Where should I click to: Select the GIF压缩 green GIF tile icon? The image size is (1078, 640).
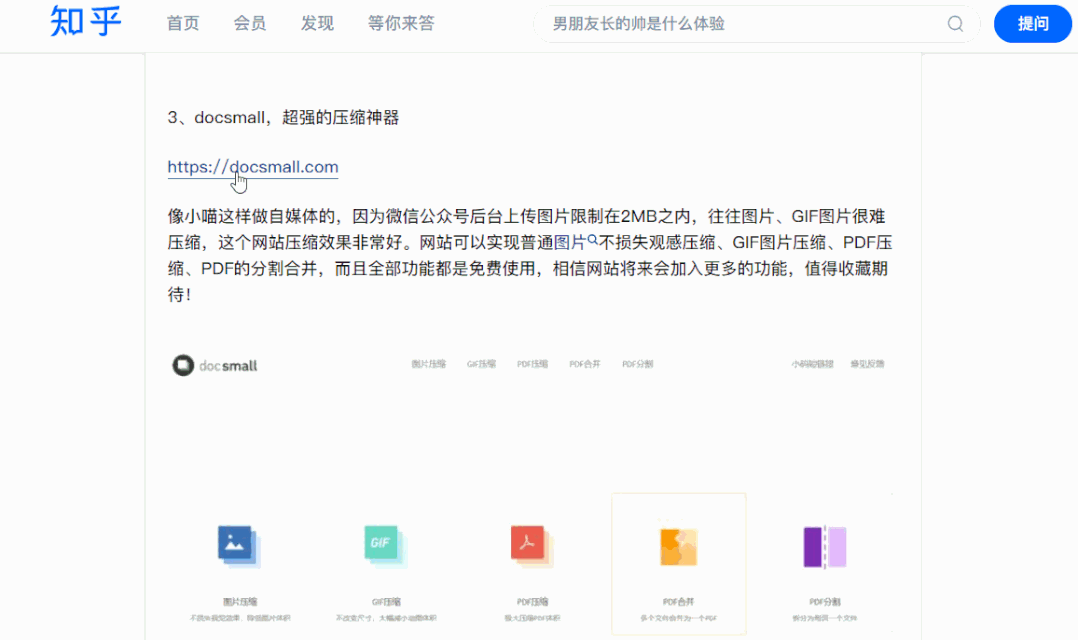click(382, 545)
